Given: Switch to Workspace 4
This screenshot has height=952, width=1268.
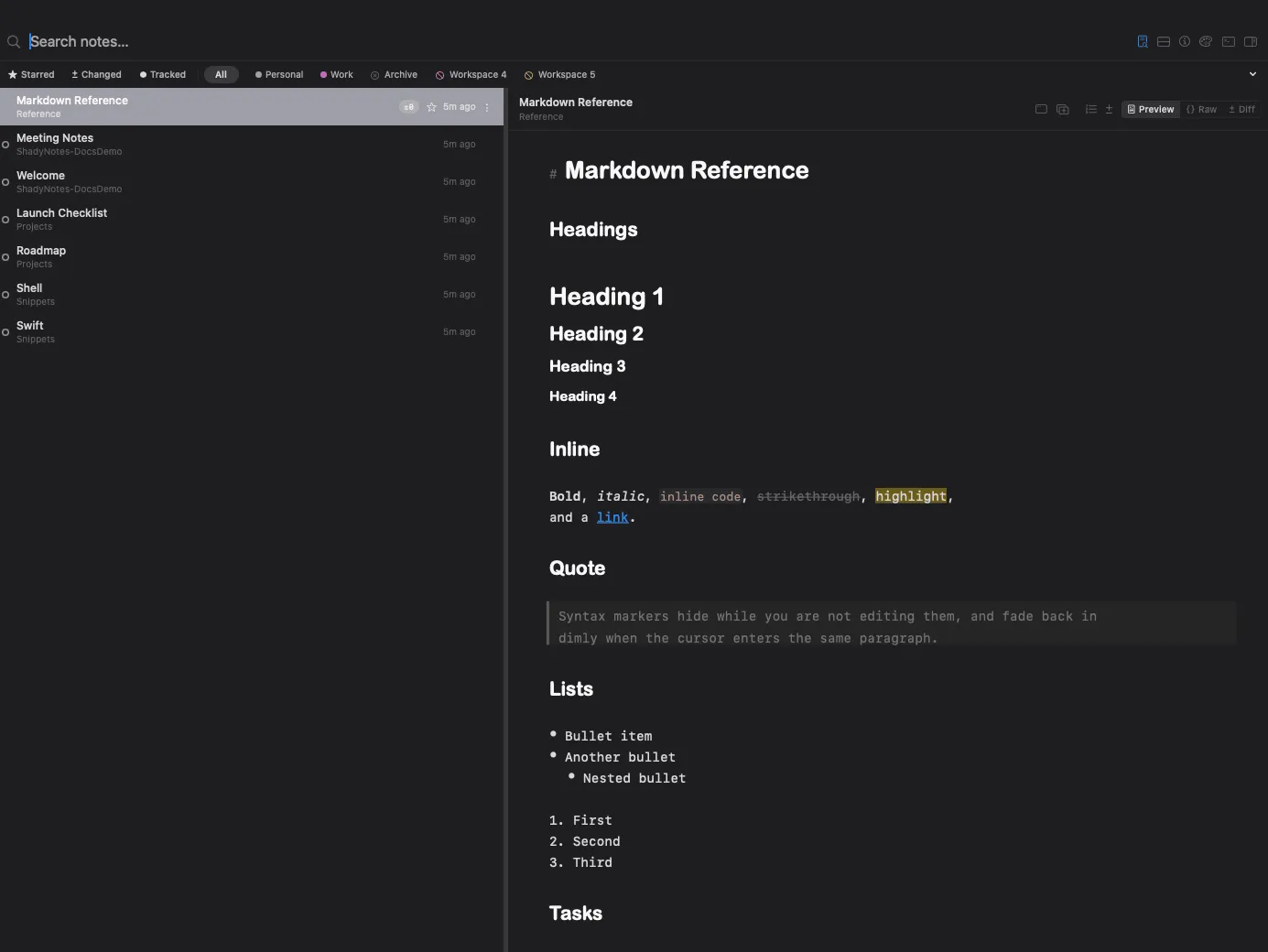Looking at the screenshot, I should [x=471, y=75].
